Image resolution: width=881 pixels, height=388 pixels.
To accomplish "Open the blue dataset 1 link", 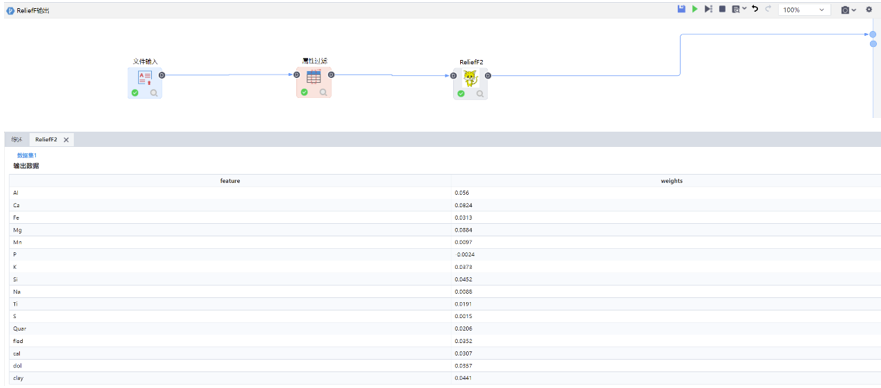I will pos(27,155).
